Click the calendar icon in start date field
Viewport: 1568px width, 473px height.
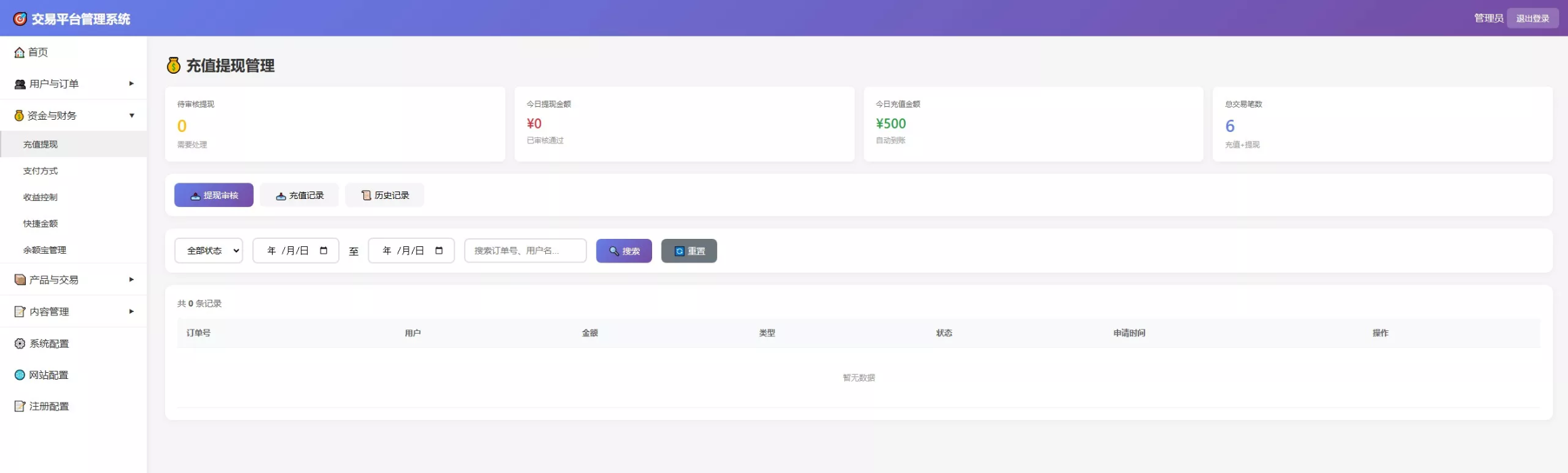(x=323, y=250)
